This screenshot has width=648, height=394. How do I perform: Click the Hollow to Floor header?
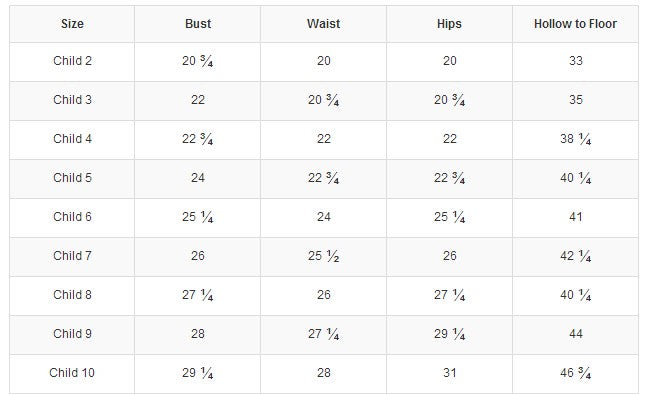[575, 24]
